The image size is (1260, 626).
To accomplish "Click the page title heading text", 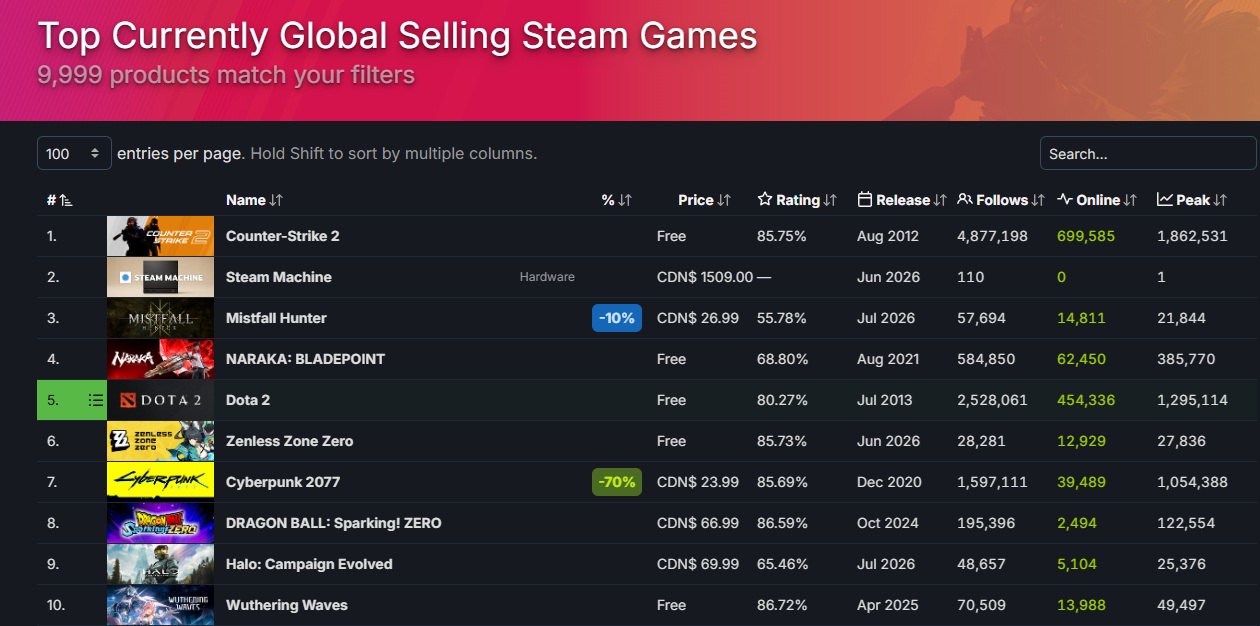I will pyautogui.click(x=397, y=36).
